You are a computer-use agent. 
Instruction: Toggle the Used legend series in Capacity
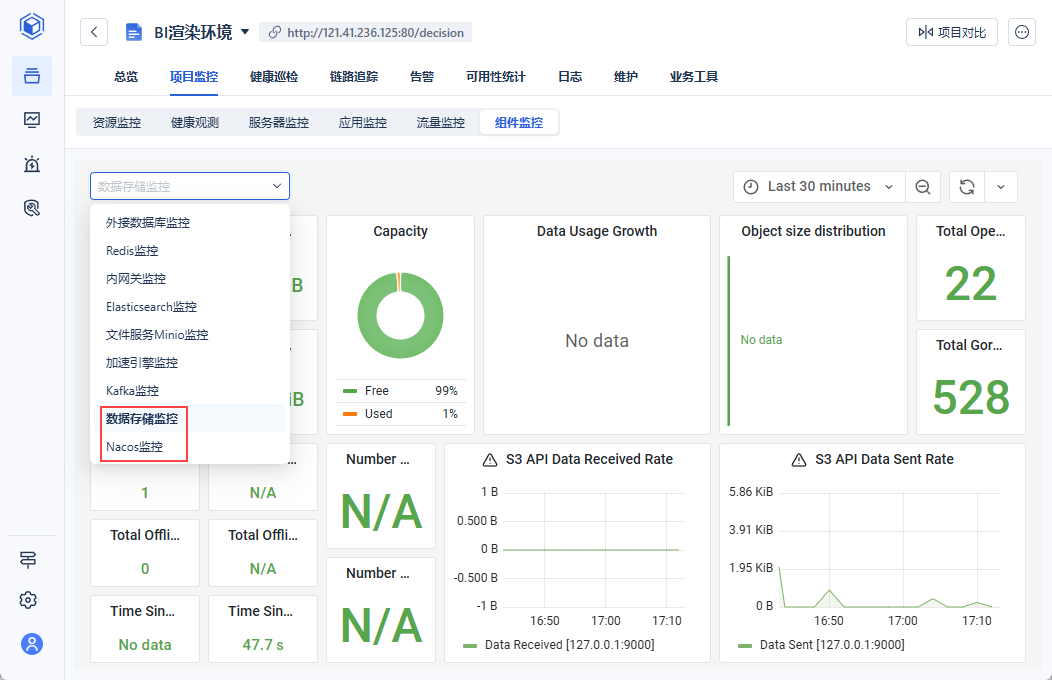point(378,414)
